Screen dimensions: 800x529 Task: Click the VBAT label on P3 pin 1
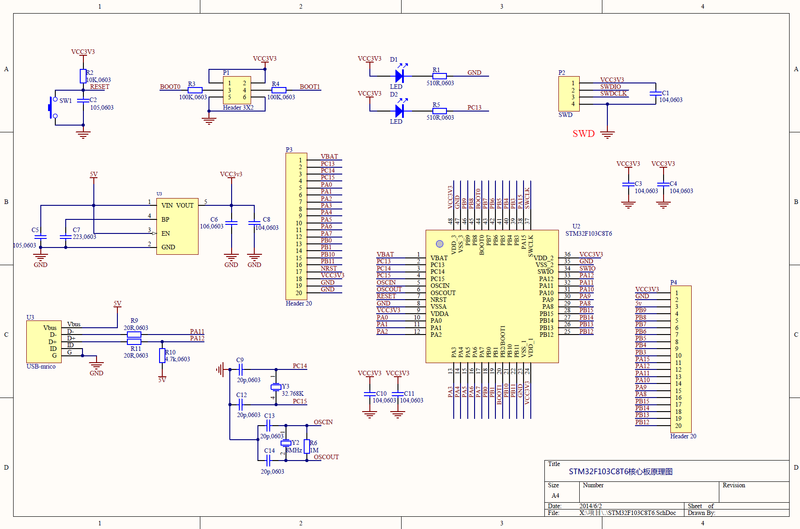point(330,157)
